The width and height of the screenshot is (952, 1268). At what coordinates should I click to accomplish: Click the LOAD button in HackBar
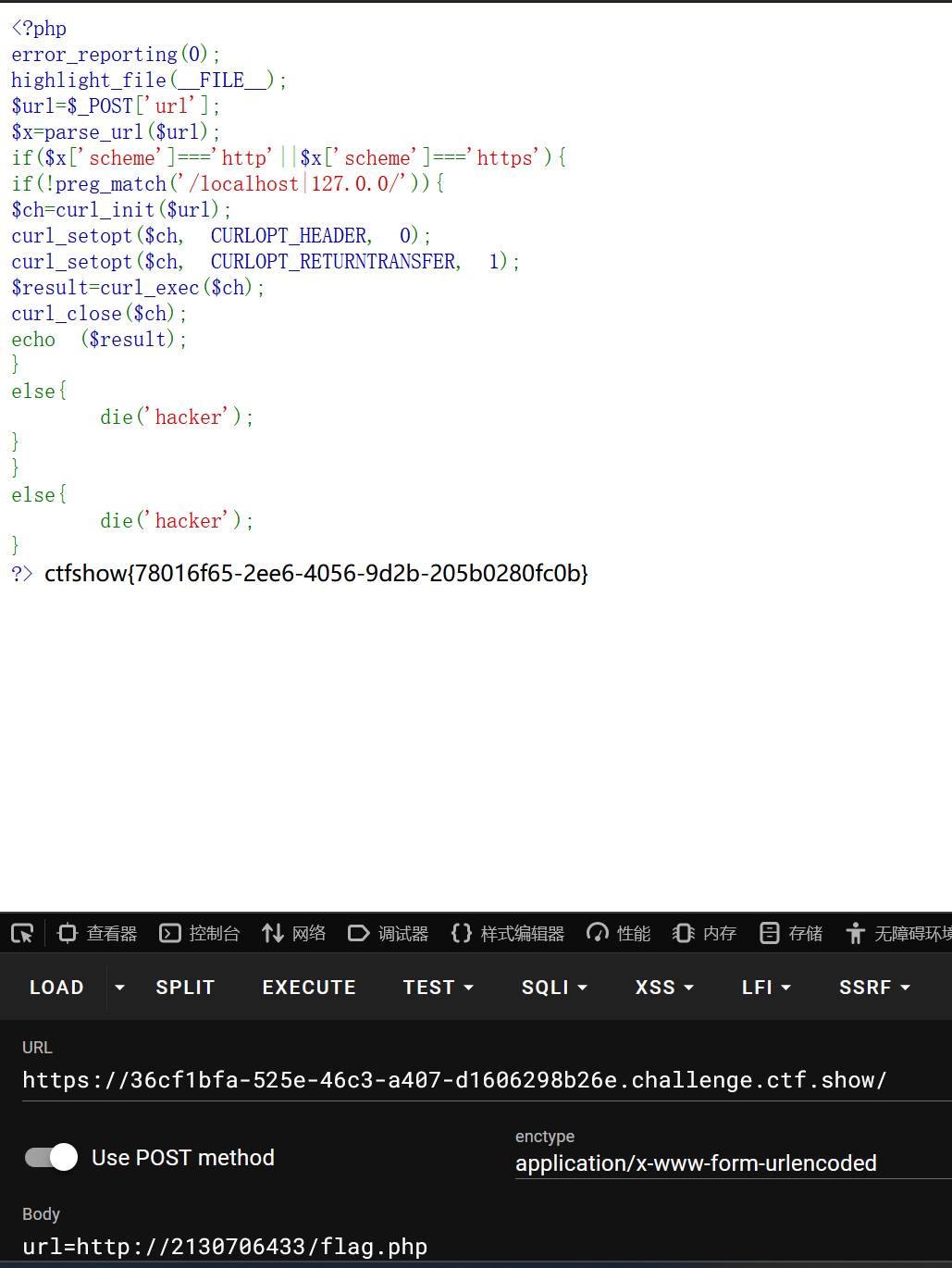point(56,988)
